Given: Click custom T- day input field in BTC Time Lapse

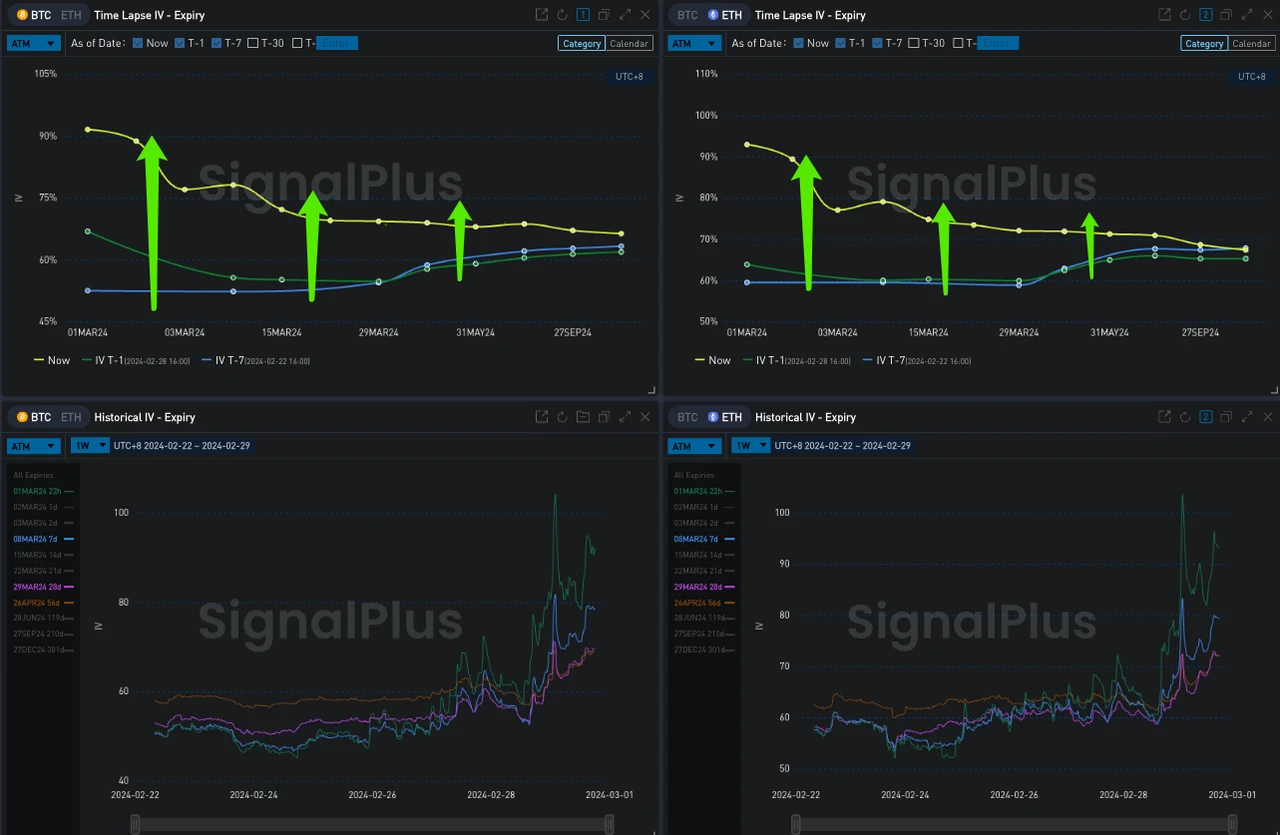Looking at the screenshot, I should tap(336, 43).
